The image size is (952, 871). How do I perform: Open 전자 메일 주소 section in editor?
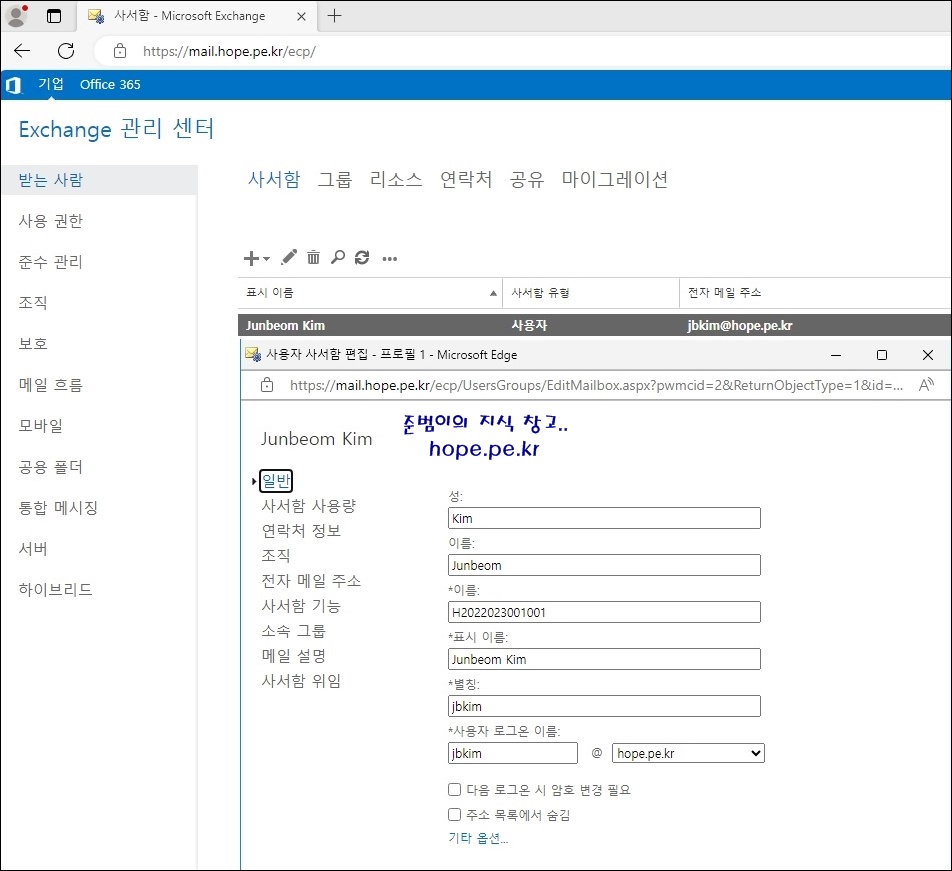(x=311, y=581)
